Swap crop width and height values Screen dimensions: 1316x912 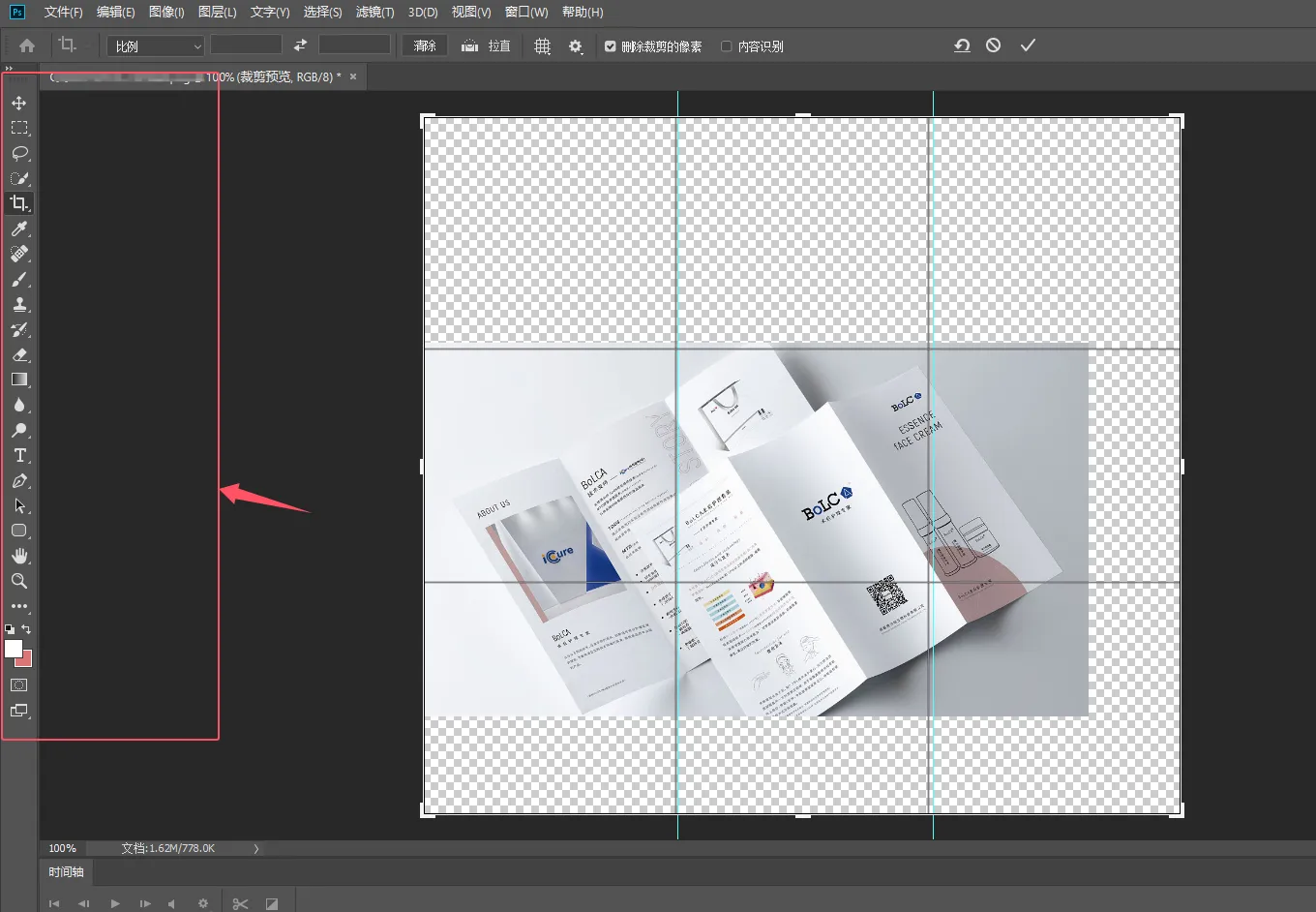[x=300, y=46]
